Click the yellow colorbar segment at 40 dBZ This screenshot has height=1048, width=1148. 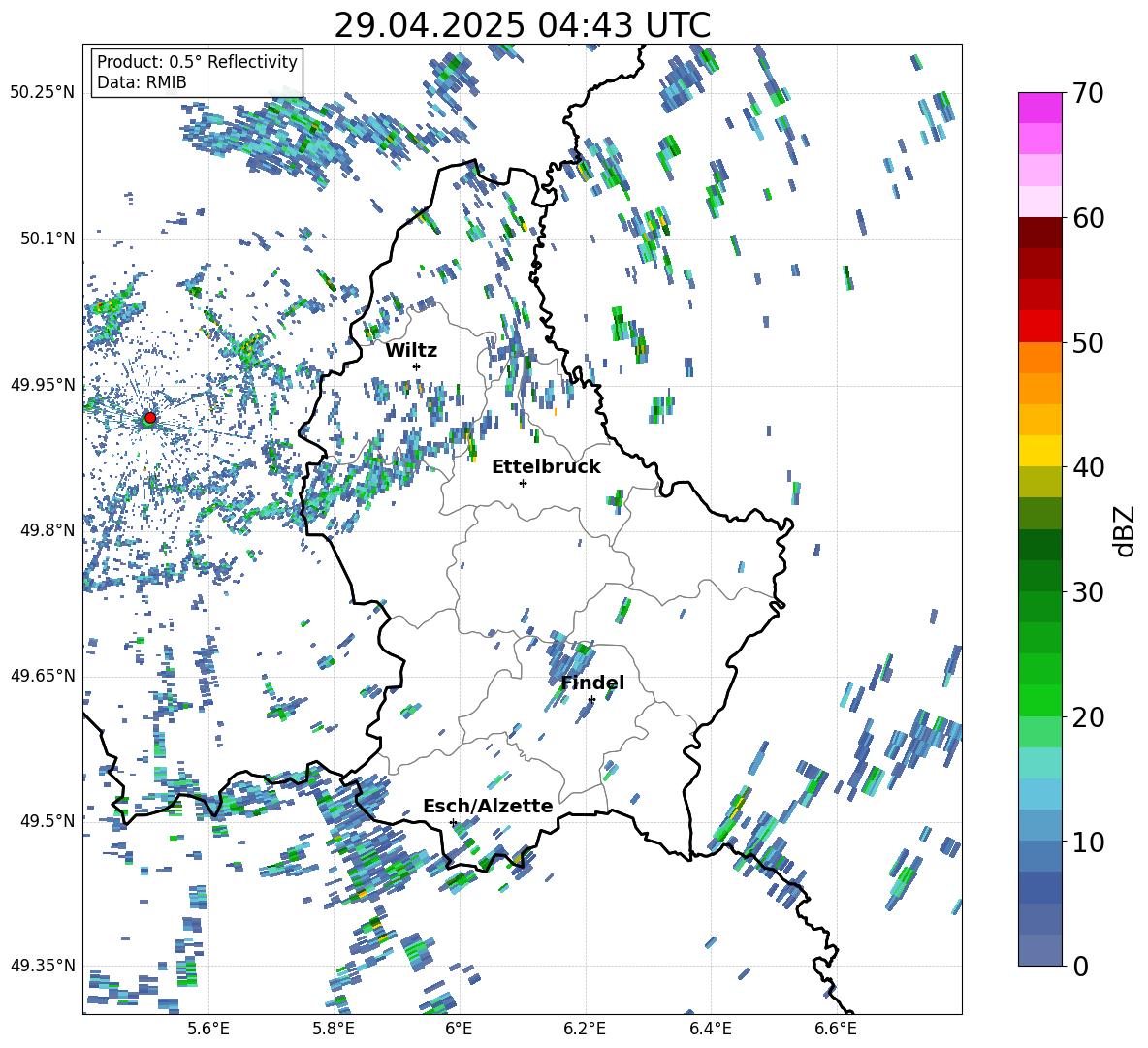coord(1039,452)
